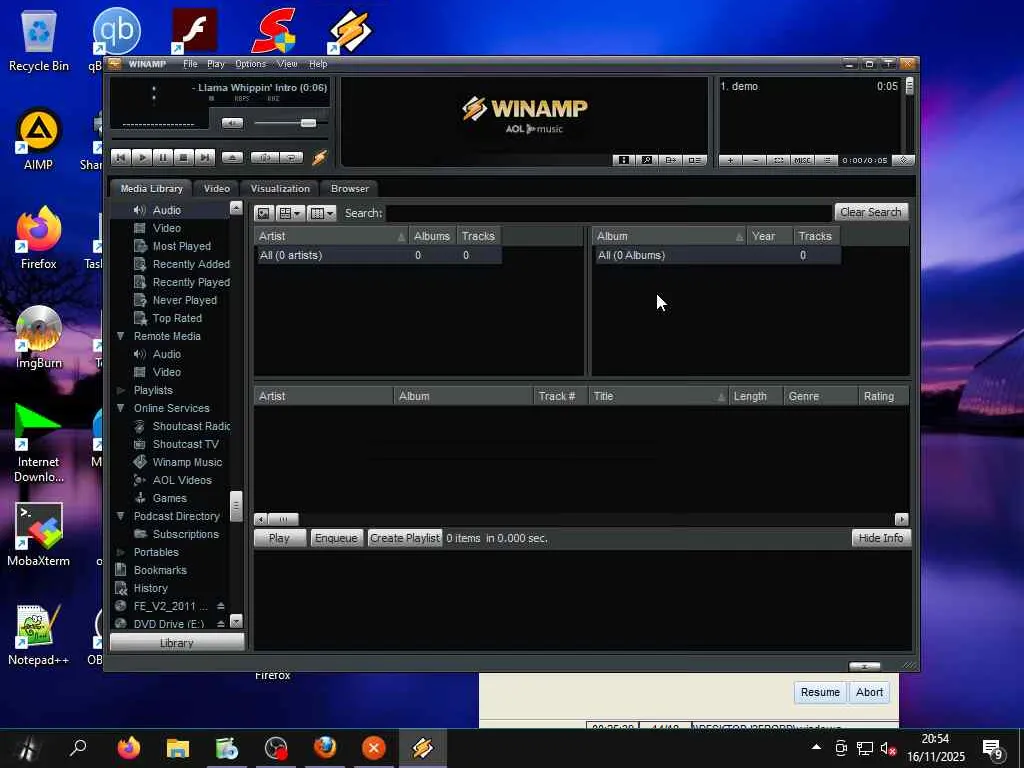The height and width of the screenshot is (768, 1024).
Task: Switch to the Visualization tab
Action: pyautogui.click(x=280, y=188)
